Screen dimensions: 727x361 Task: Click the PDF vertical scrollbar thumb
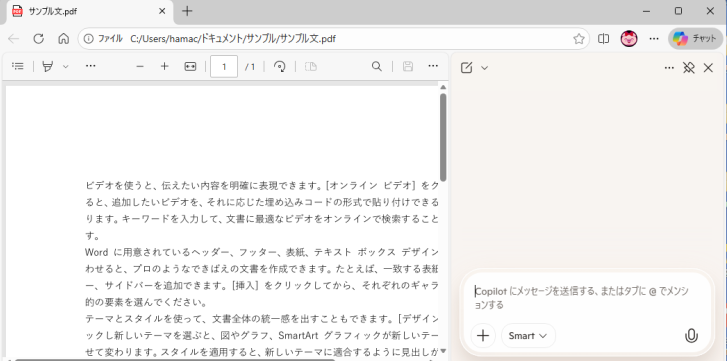(x=443, y=137)
